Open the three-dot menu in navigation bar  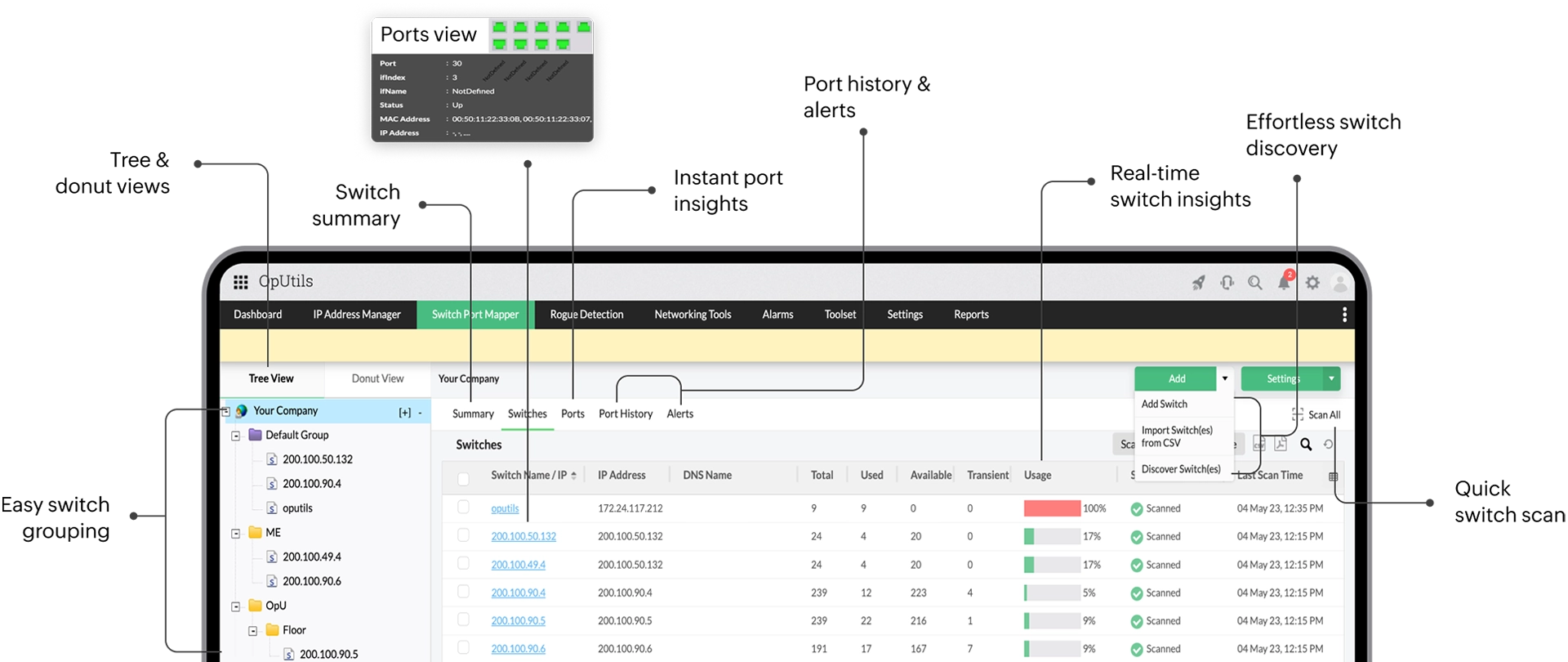(1344, 315)
